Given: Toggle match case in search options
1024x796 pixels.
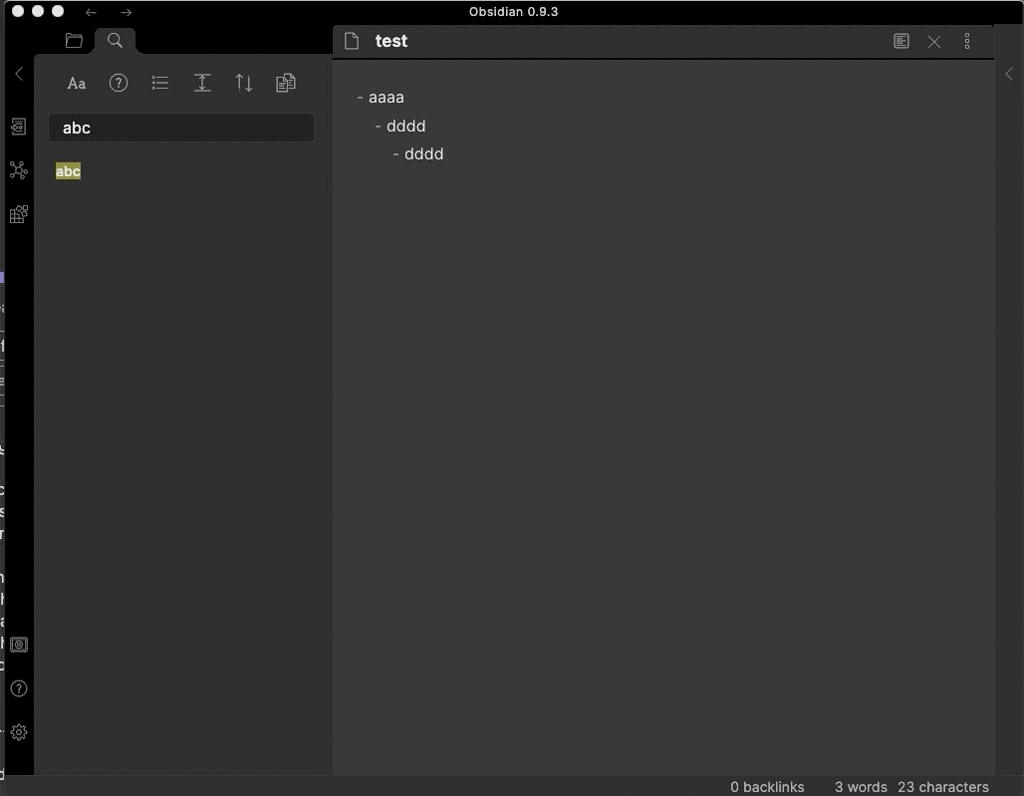Looking at the screenshot, I should (76, 83).
